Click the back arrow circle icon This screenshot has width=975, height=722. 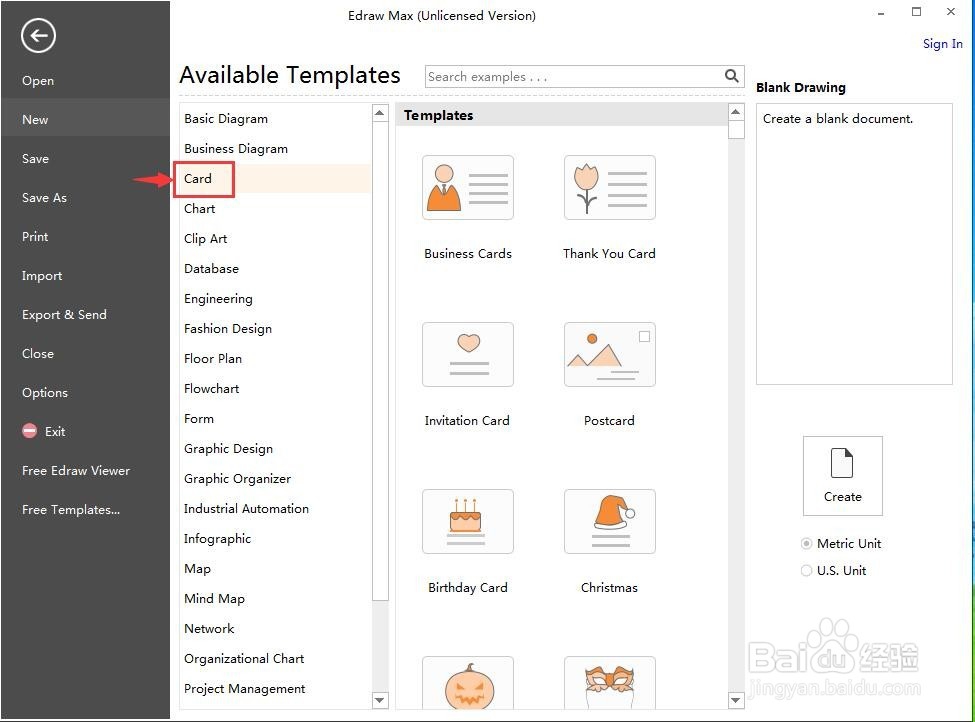click(38, 36)
